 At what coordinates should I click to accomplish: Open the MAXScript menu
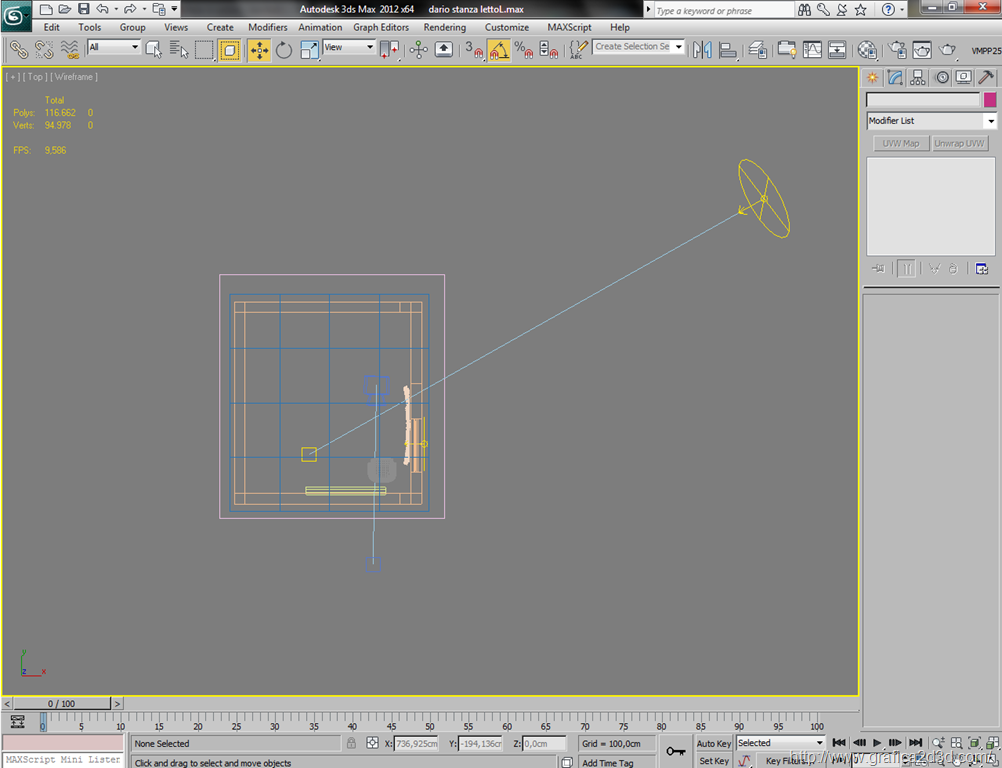pyautogui.click(x=569, y=27)
